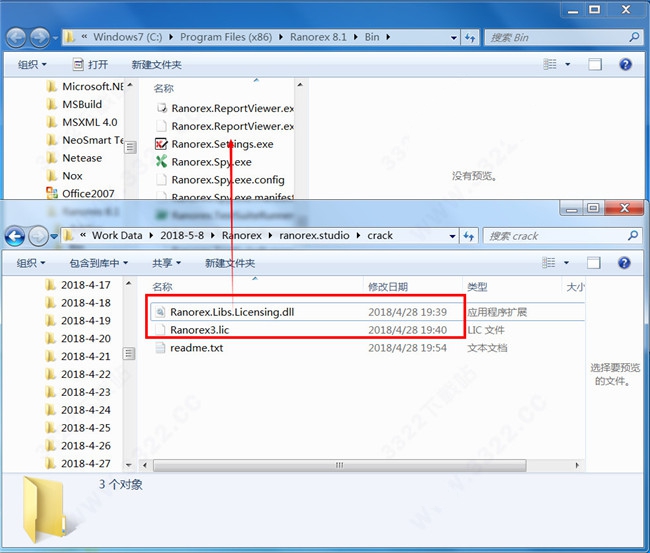Click the Ranorex.Spy.exe green icon
Screen dimensions: 650x553
click(x=161, y=162)
